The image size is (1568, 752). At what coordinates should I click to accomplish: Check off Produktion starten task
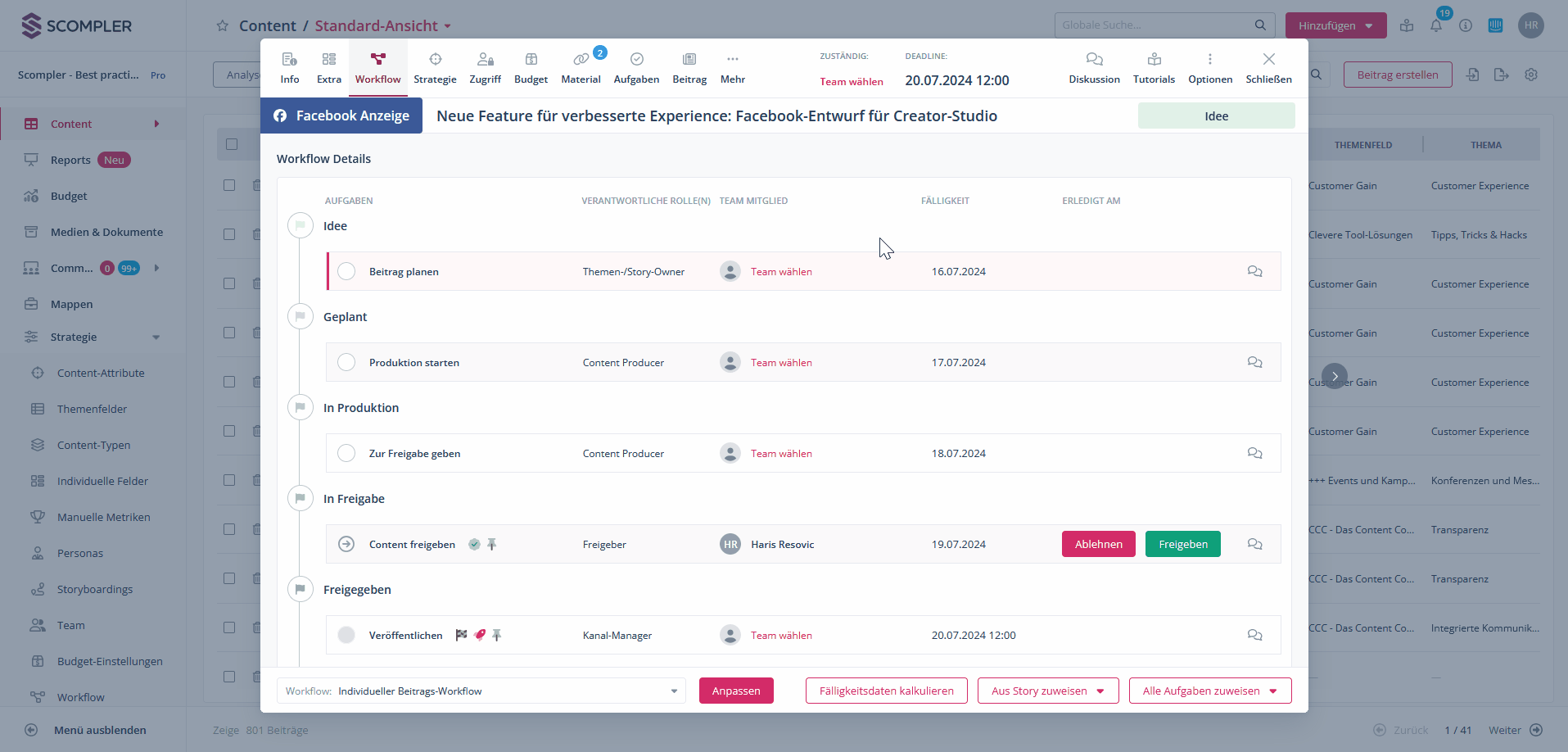point(346,362)
